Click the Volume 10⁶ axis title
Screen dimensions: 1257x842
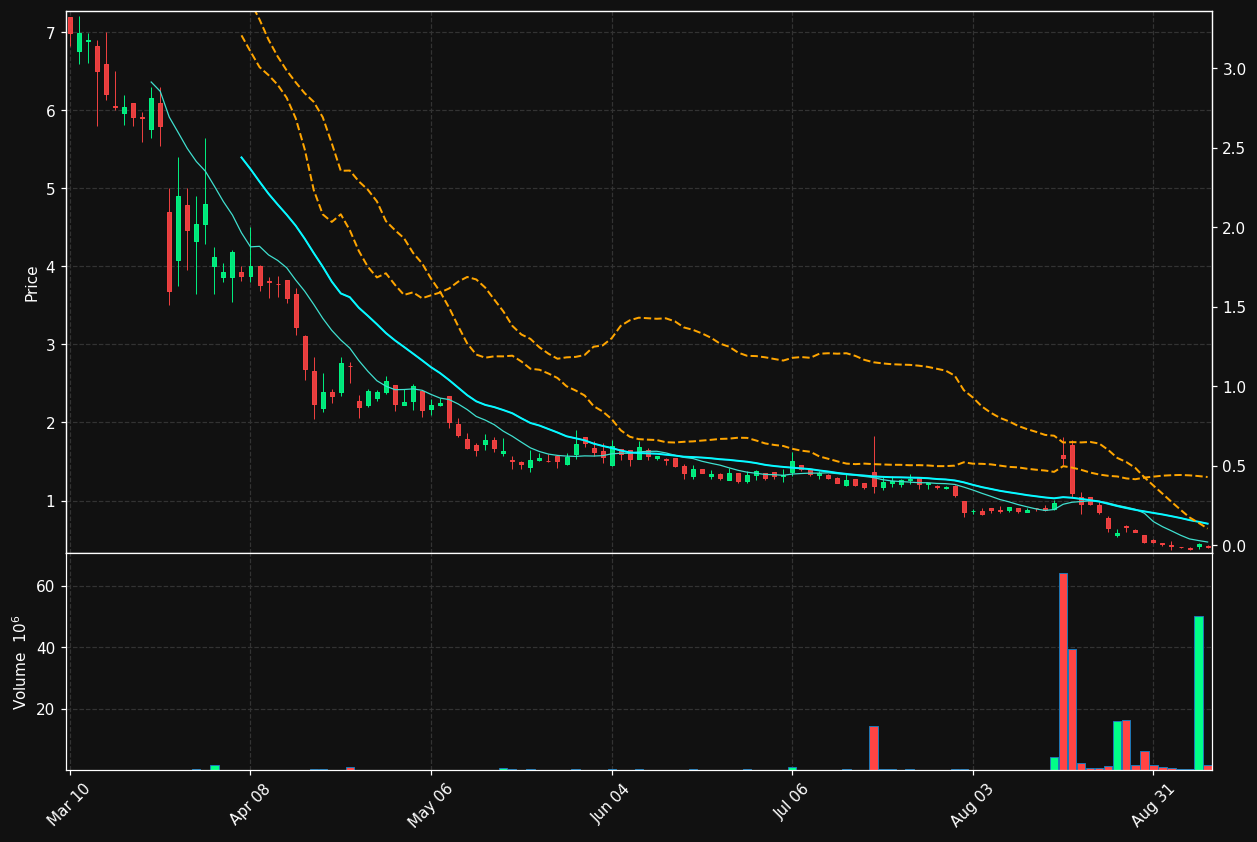coord(20,662)
